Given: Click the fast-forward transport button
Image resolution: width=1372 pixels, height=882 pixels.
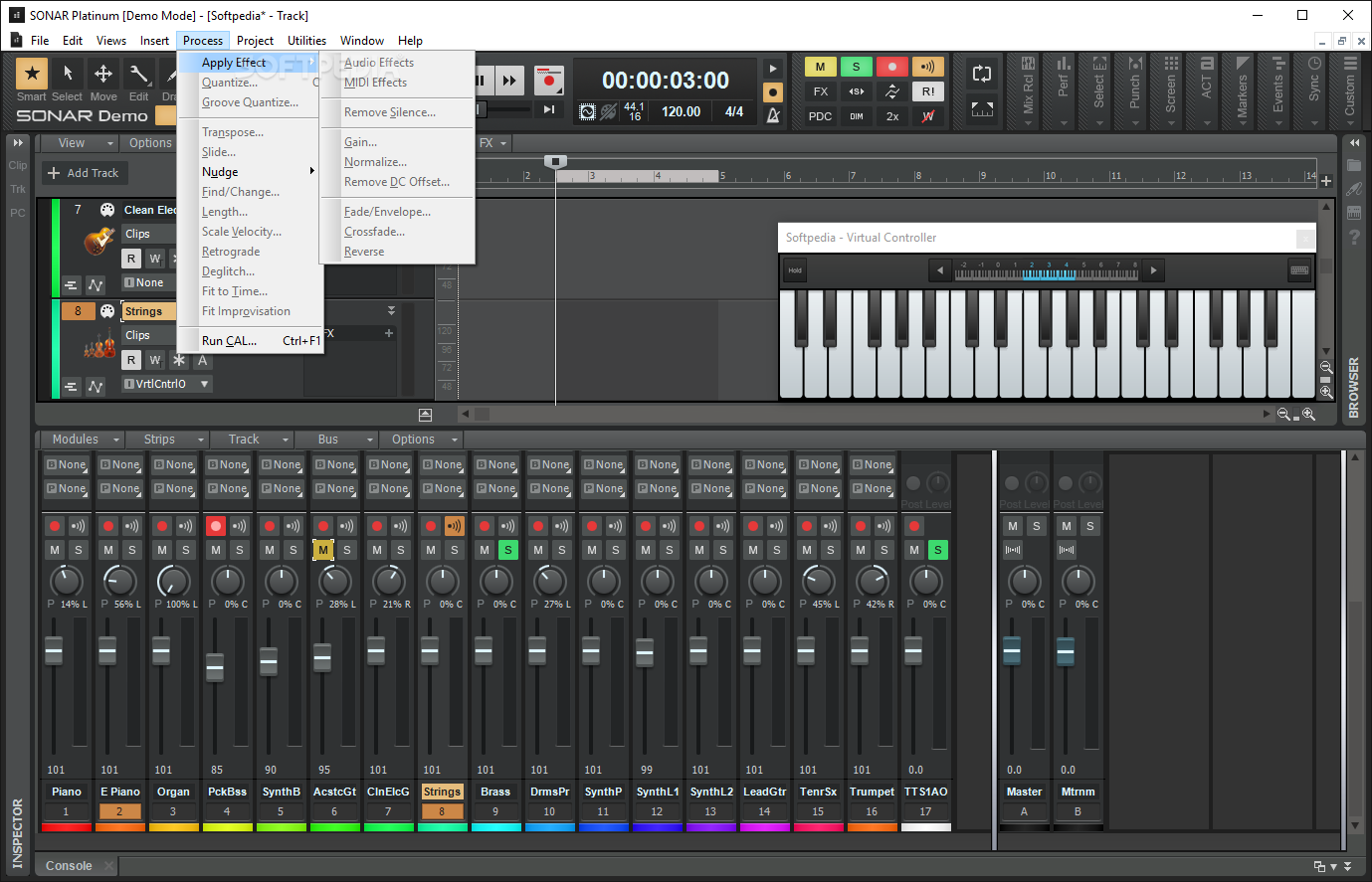Looking at the screenshot, I should coord(509,81).
